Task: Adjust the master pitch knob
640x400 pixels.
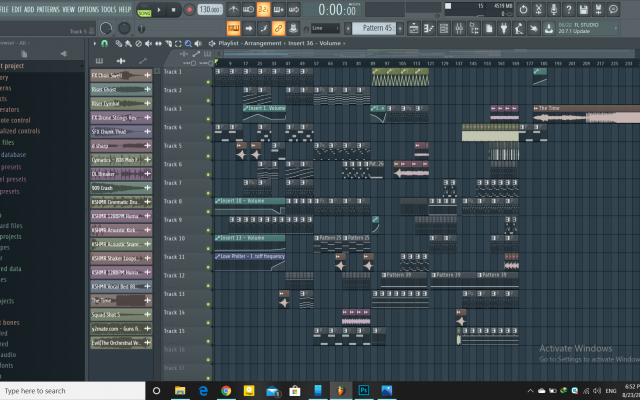Action: (124, 28)
